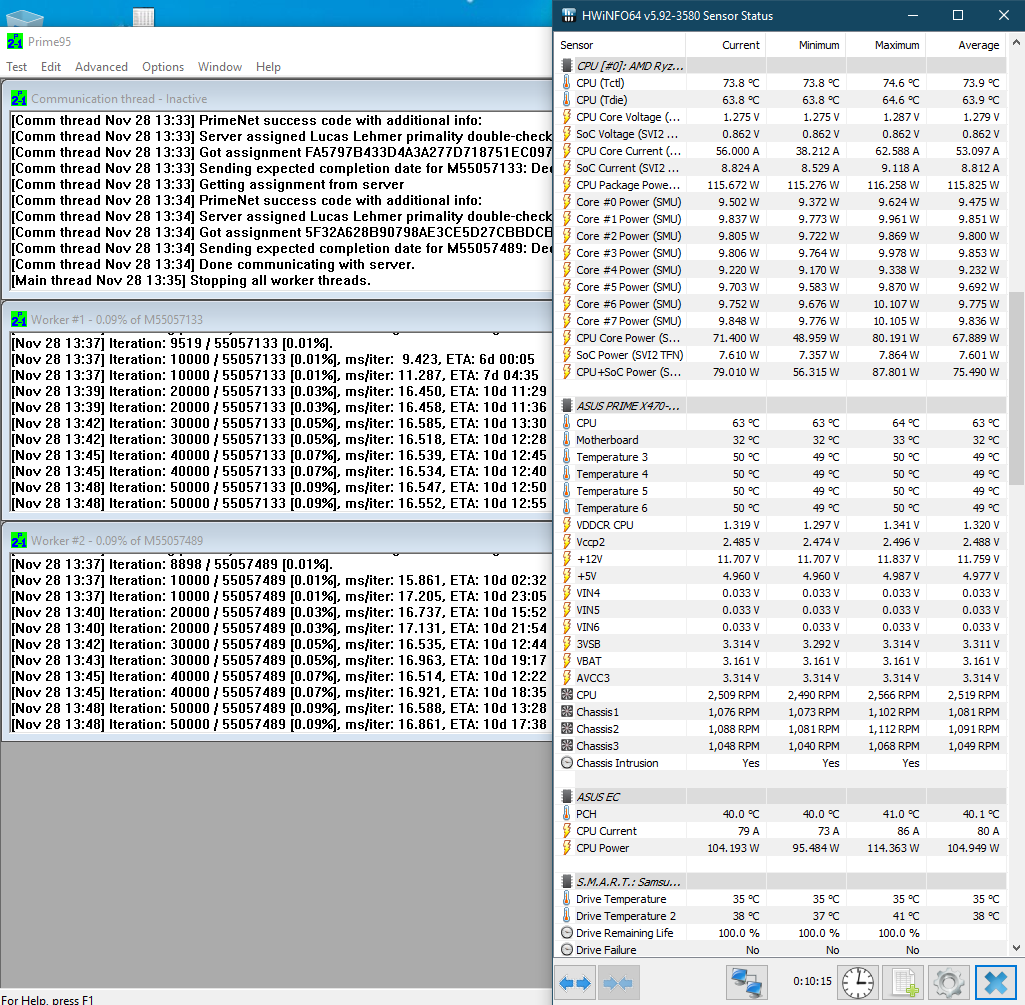Image resolution: width=1025 pixels, height=1005 pixels.
Task: Open the Window menu in Prime95
Action: pos(220,67)
